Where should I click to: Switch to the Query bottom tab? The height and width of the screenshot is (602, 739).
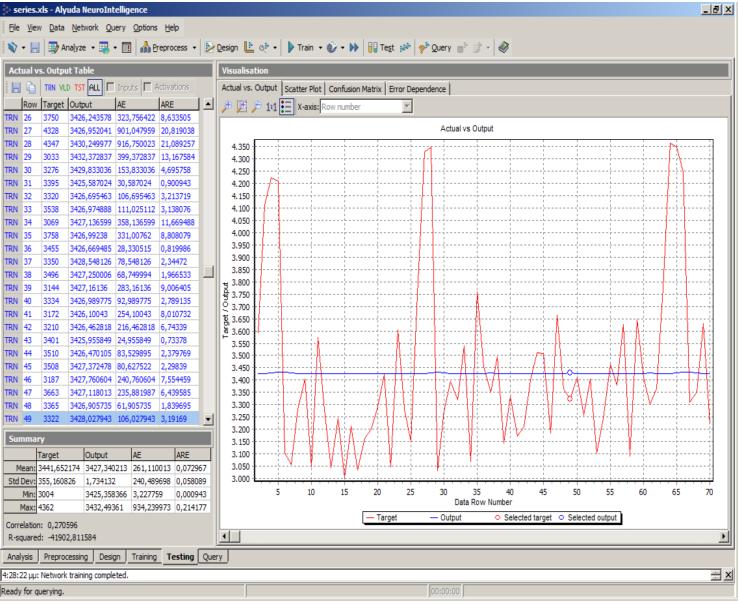pyautogui.click(x=213, y=557)
